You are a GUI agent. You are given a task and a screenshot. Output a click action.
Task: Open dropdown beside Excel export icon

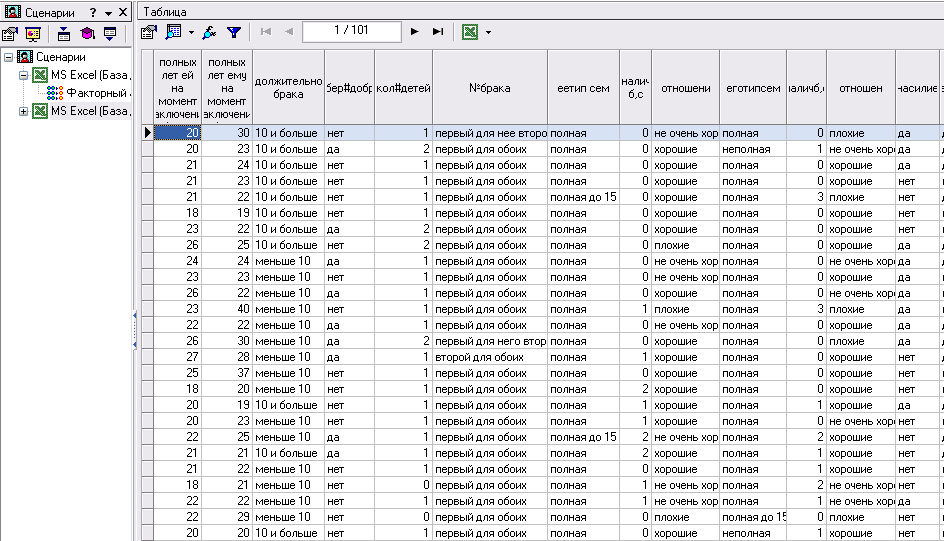pyautogui.click(x=488, y=32)
